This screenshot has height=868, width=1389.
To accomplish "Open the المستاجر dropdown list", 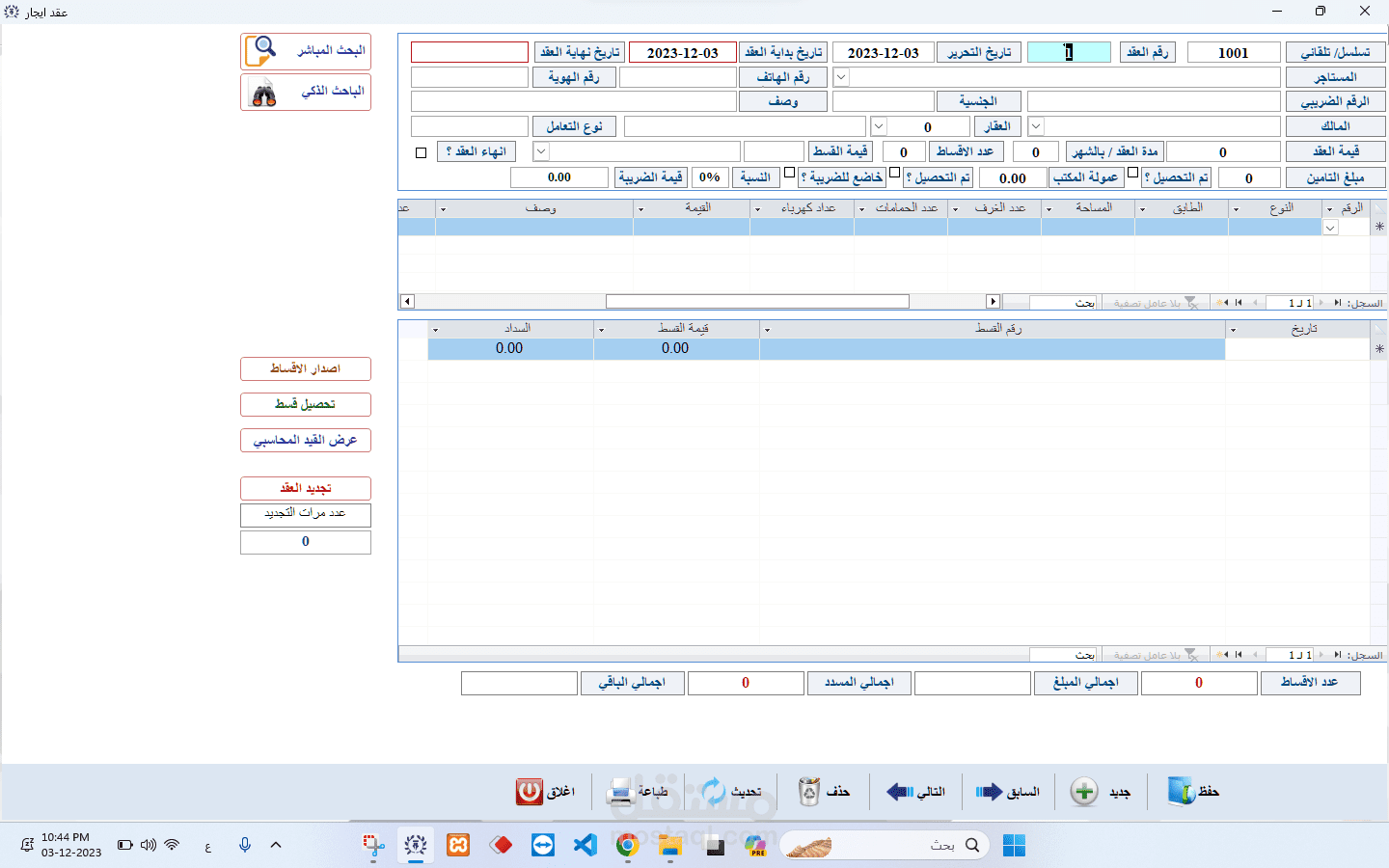I will (x=841, y=77).
